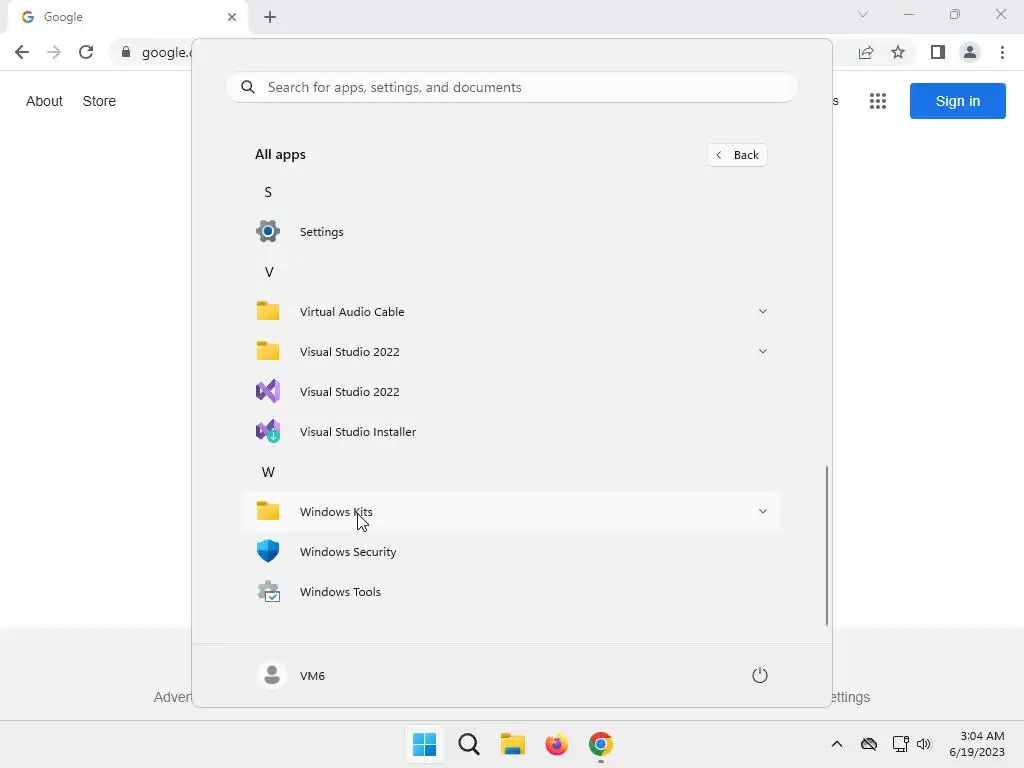
Task: Launch Visual Studio 2022 purple app icon
Action: [x=268, y=391]
